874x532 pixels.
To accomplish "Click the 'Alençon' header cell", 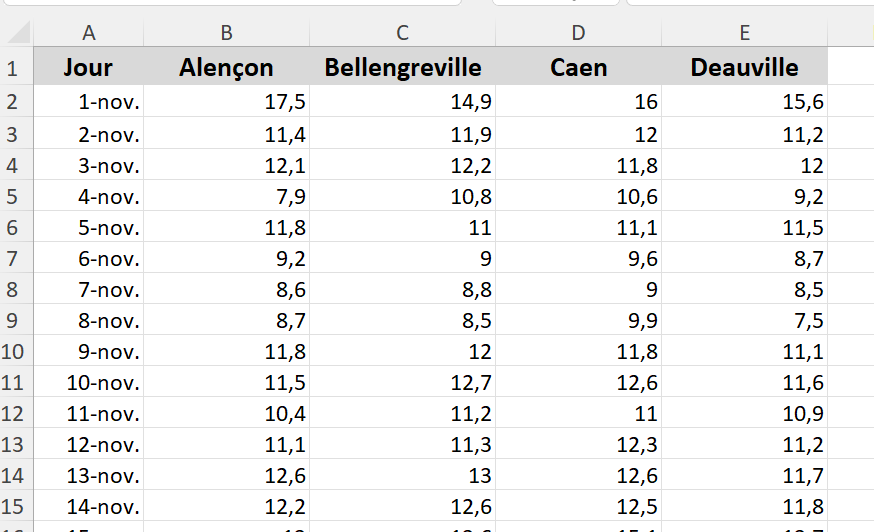I will click(227, 68).
